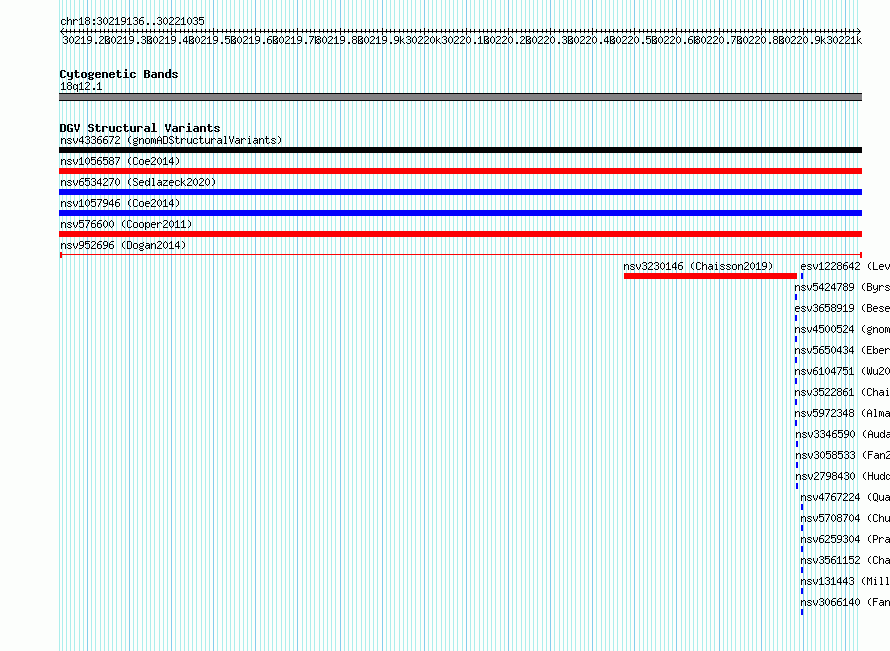Open the nsv3561152 variant label
890x651 pixels.
[845, 560]
